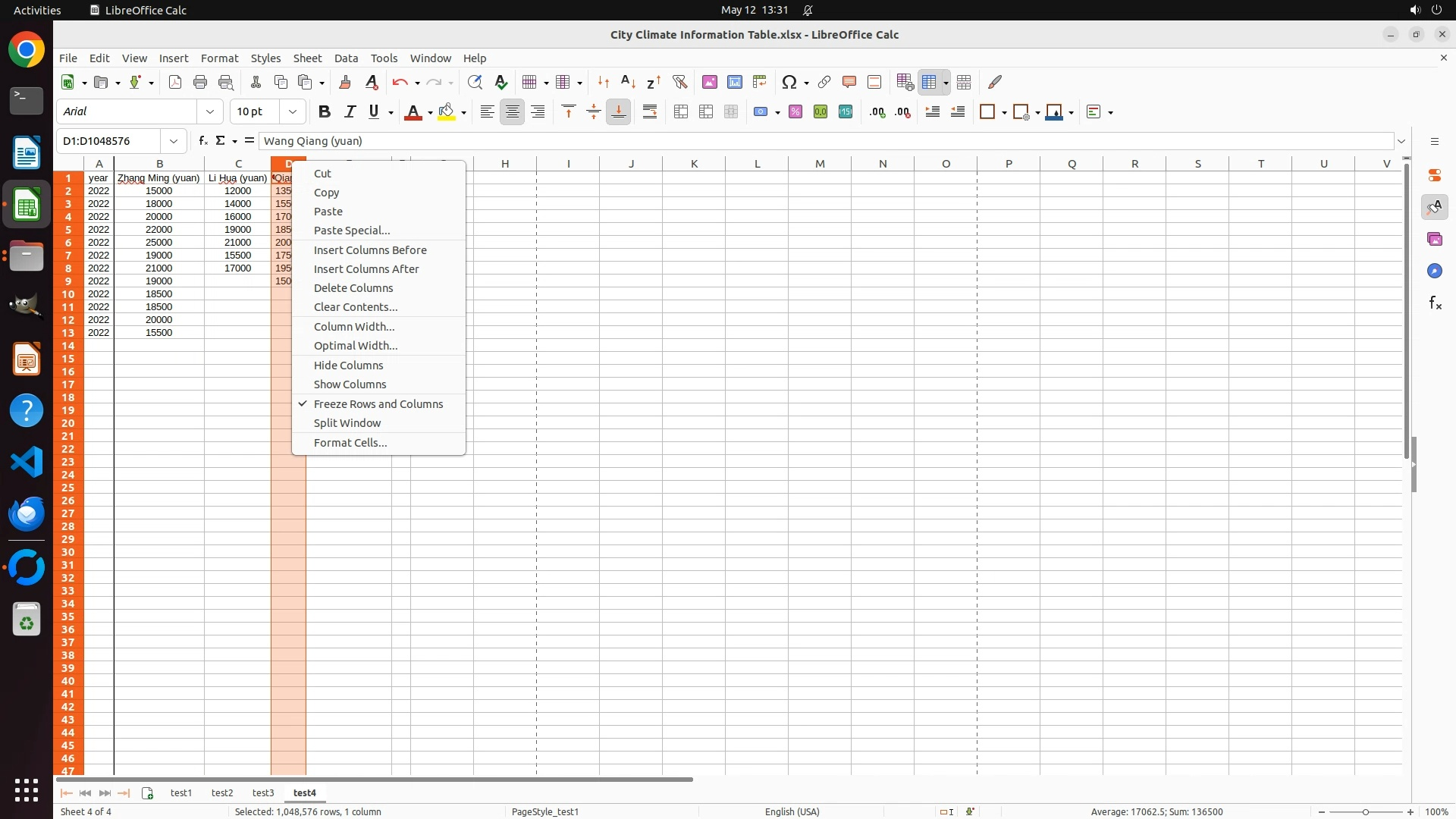The width and height of the screenshot is (1456, 819).
Task: Toggle Bold formatting button
Action: pyautogui.click(x=325, y=112)
